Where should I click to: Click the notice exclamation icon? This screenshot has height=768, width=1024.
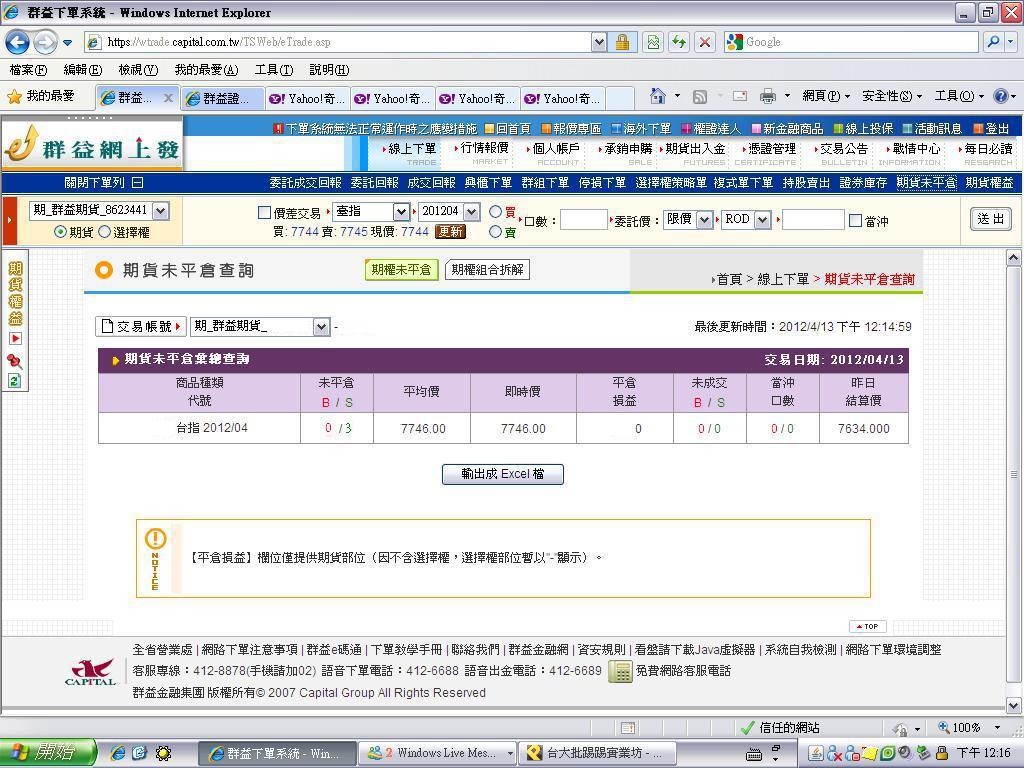pos(155,539)
